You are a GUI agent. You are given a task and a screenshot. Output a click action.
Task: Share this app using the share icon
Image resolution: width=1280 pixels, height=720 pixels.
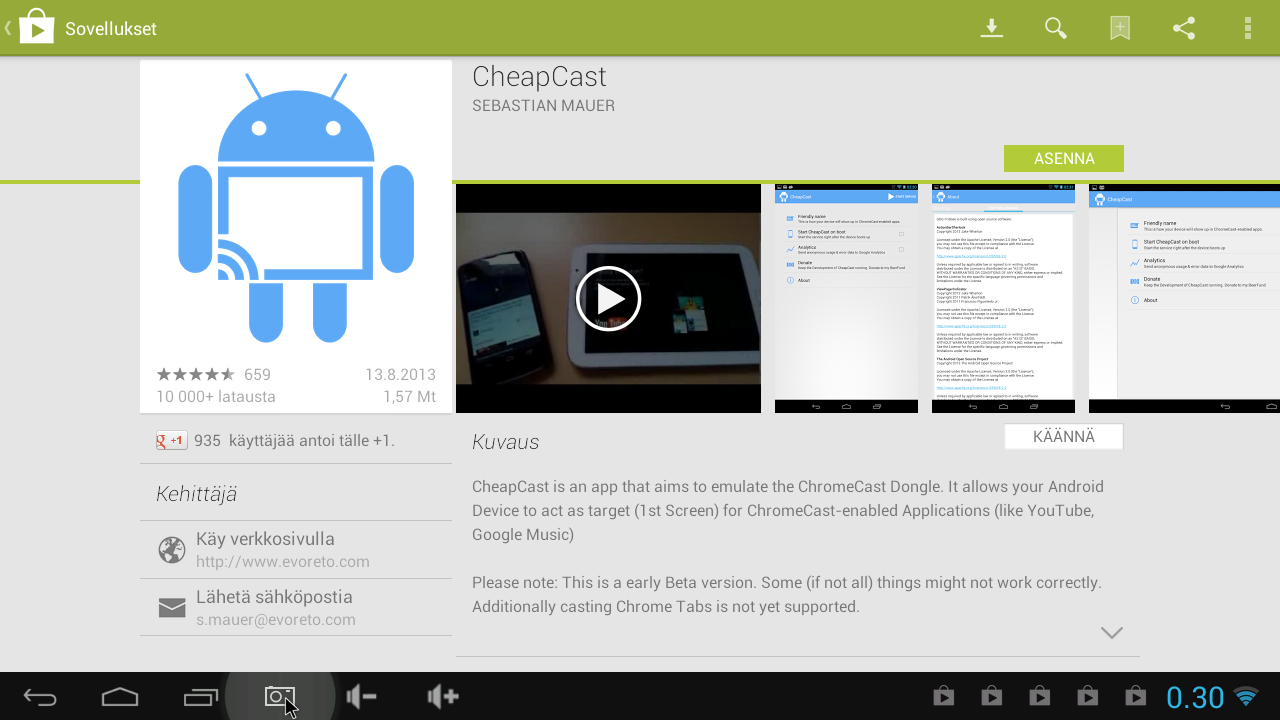[x=1184, y=28]
